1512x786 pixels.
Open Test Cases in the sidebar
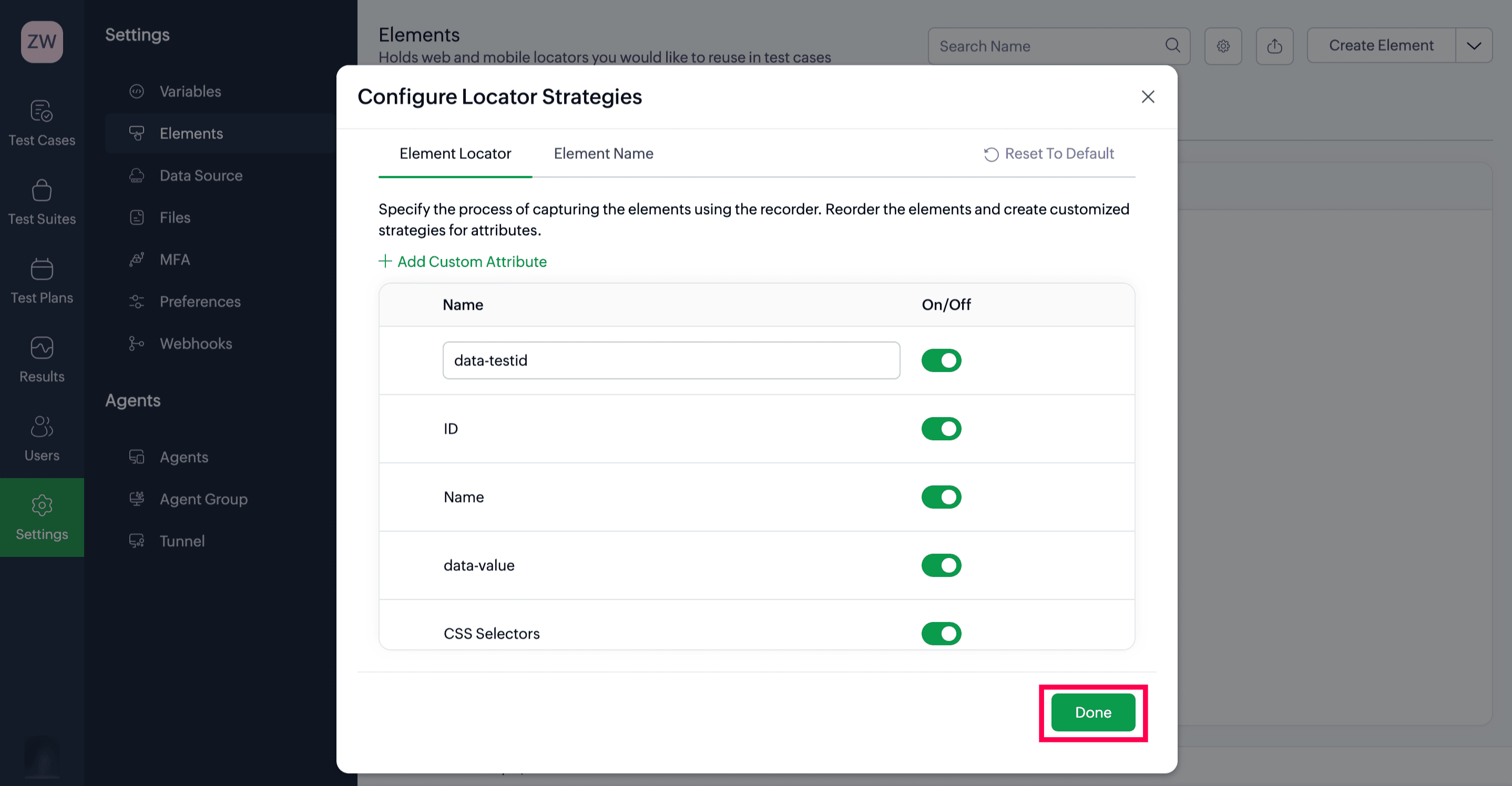[42, 123]
